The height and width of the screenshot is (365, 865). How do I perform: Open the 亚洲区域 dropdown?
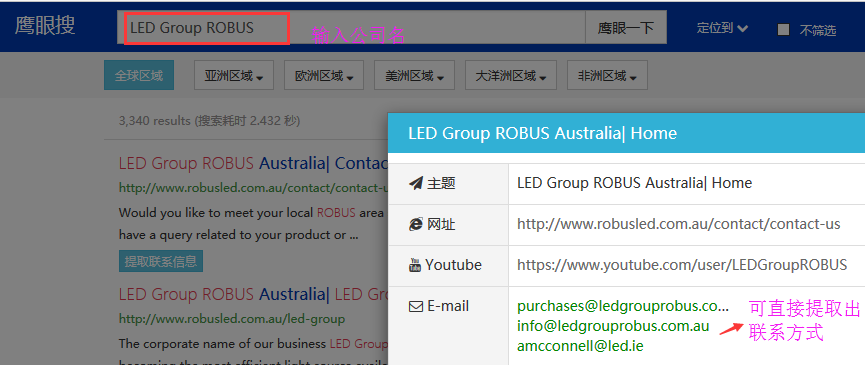click(x=234, y=76)
